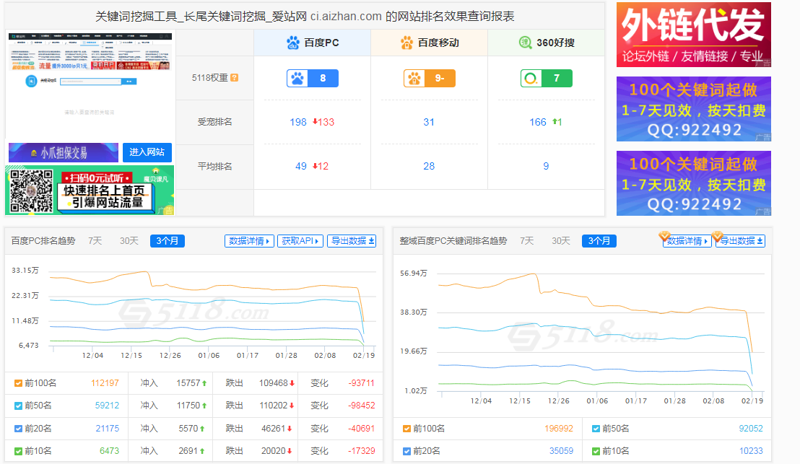The image size is (800, 464).
Task: Click Baidu mobile 平均排名 value 28
Action: 429,166
